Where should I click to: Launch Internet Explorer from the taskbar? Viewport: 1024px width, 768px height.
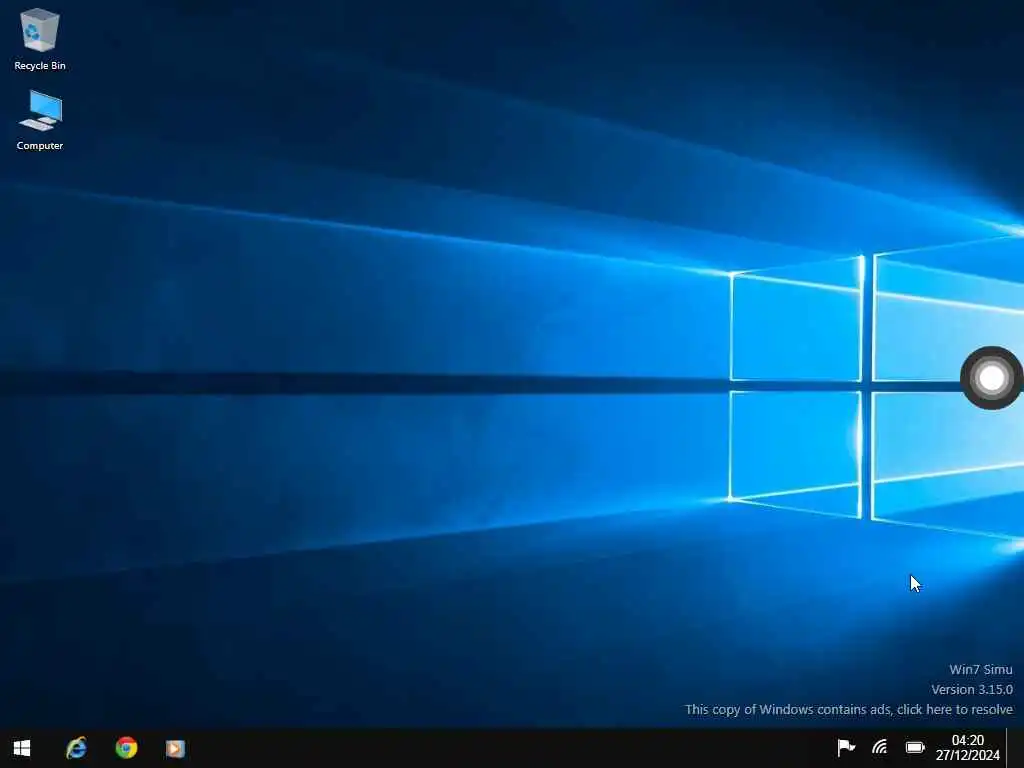coord(76,748)
